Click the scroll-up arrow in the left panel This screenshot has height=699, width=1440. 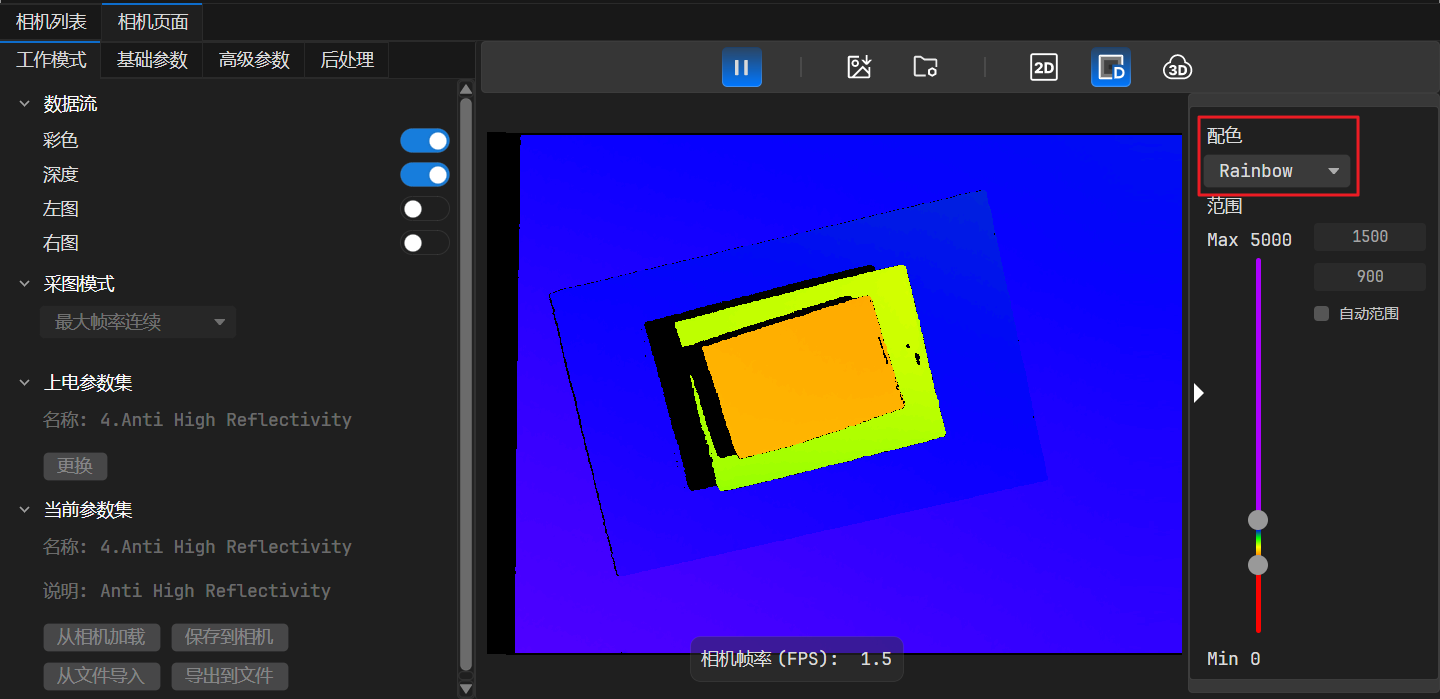tap(465, 88)
